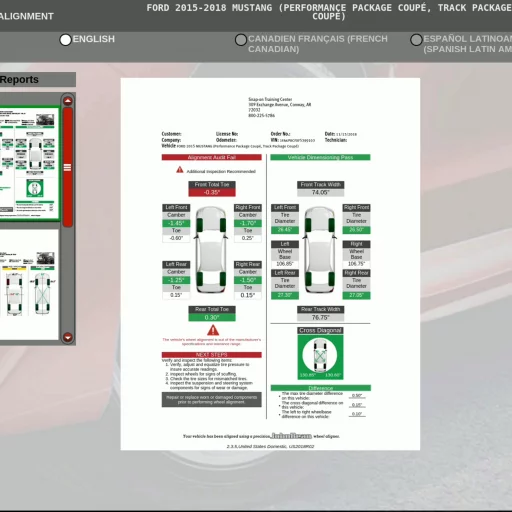The height and width of the screenshot is (512, 512).
Task: Open the first green-bordered report thumbnail
Action: click(29, 163)
